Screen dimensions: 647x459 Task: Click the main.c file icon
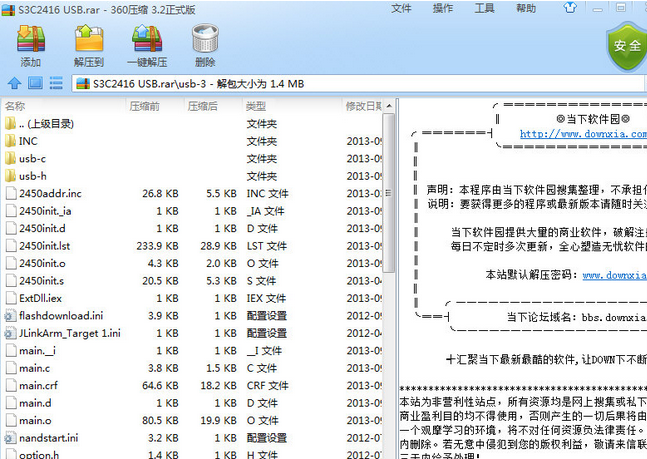pyautogui.click(x=11, y=368)
